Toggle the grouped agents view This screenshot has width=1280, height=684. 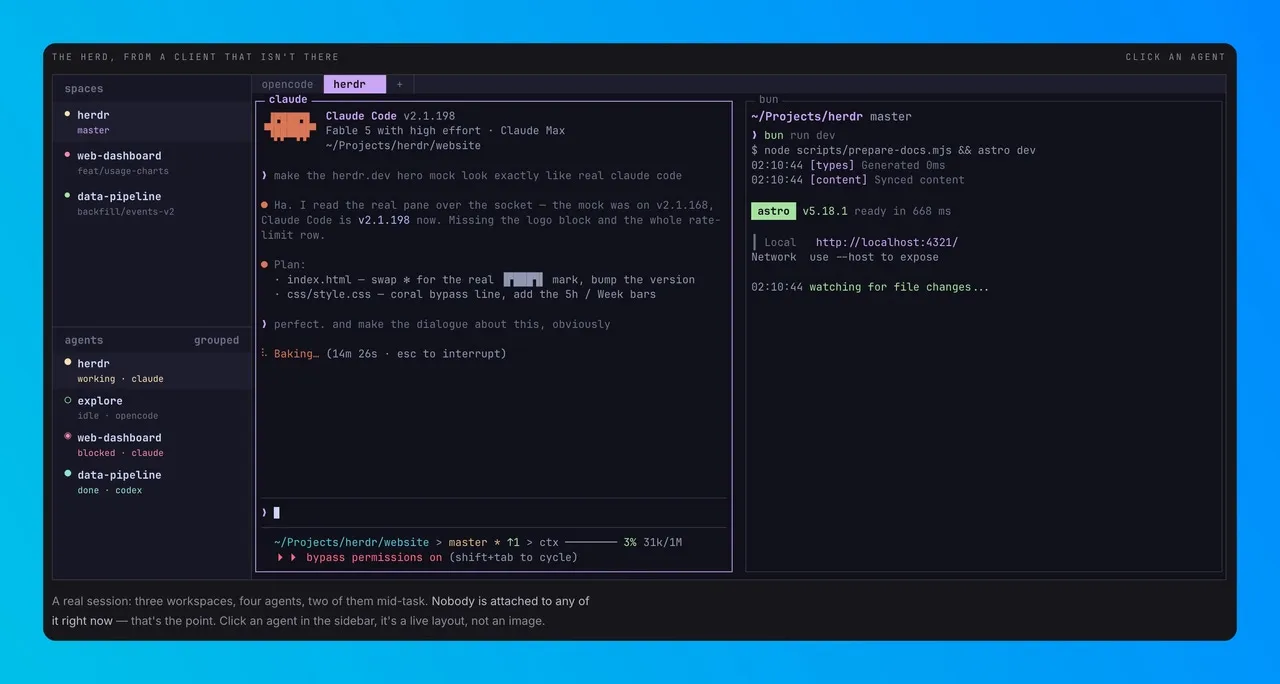pyautogui.click(x=217, y=340)
